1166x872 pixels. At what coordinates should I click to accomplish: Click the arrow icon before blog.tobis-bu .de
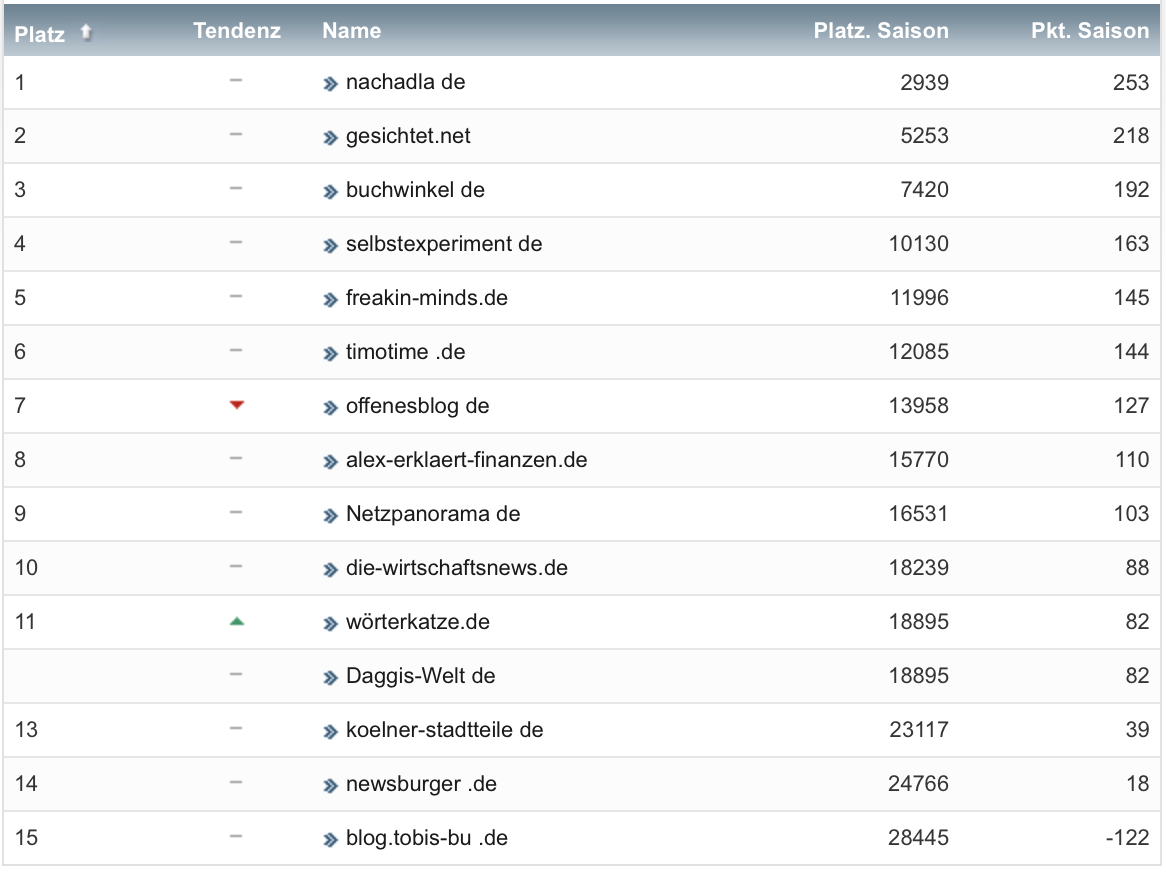tap(330, 840)
